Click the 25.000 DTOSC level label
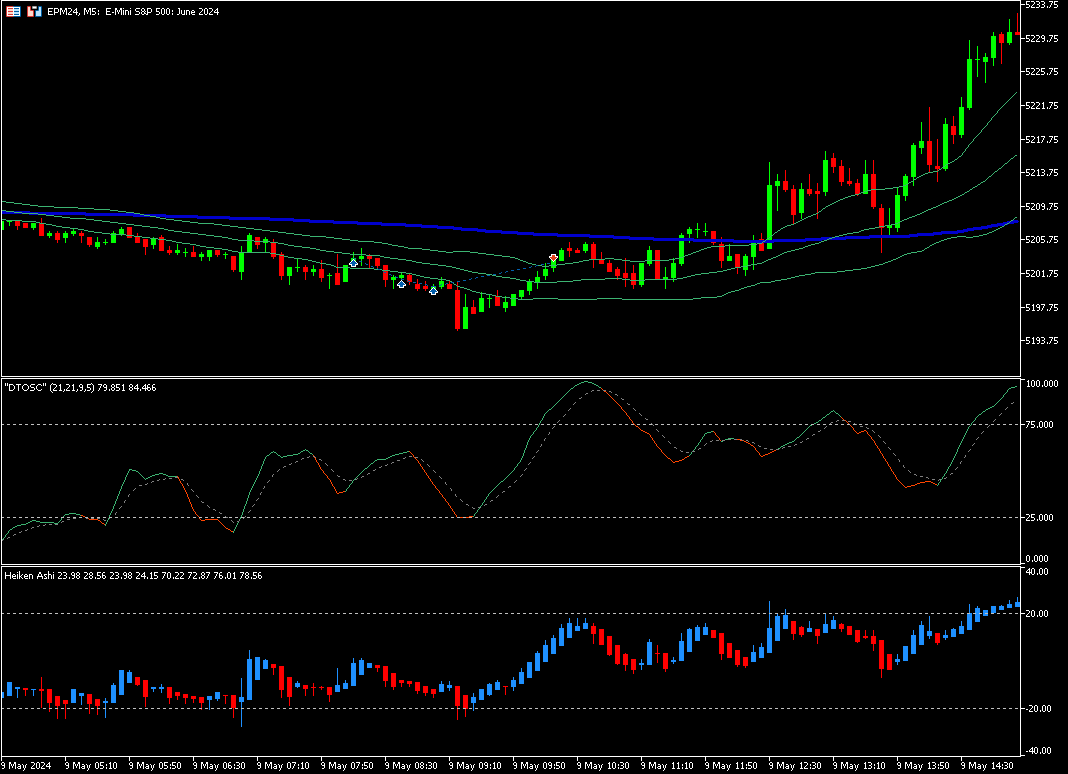1068x774 pixels. tap(1040, 518)
